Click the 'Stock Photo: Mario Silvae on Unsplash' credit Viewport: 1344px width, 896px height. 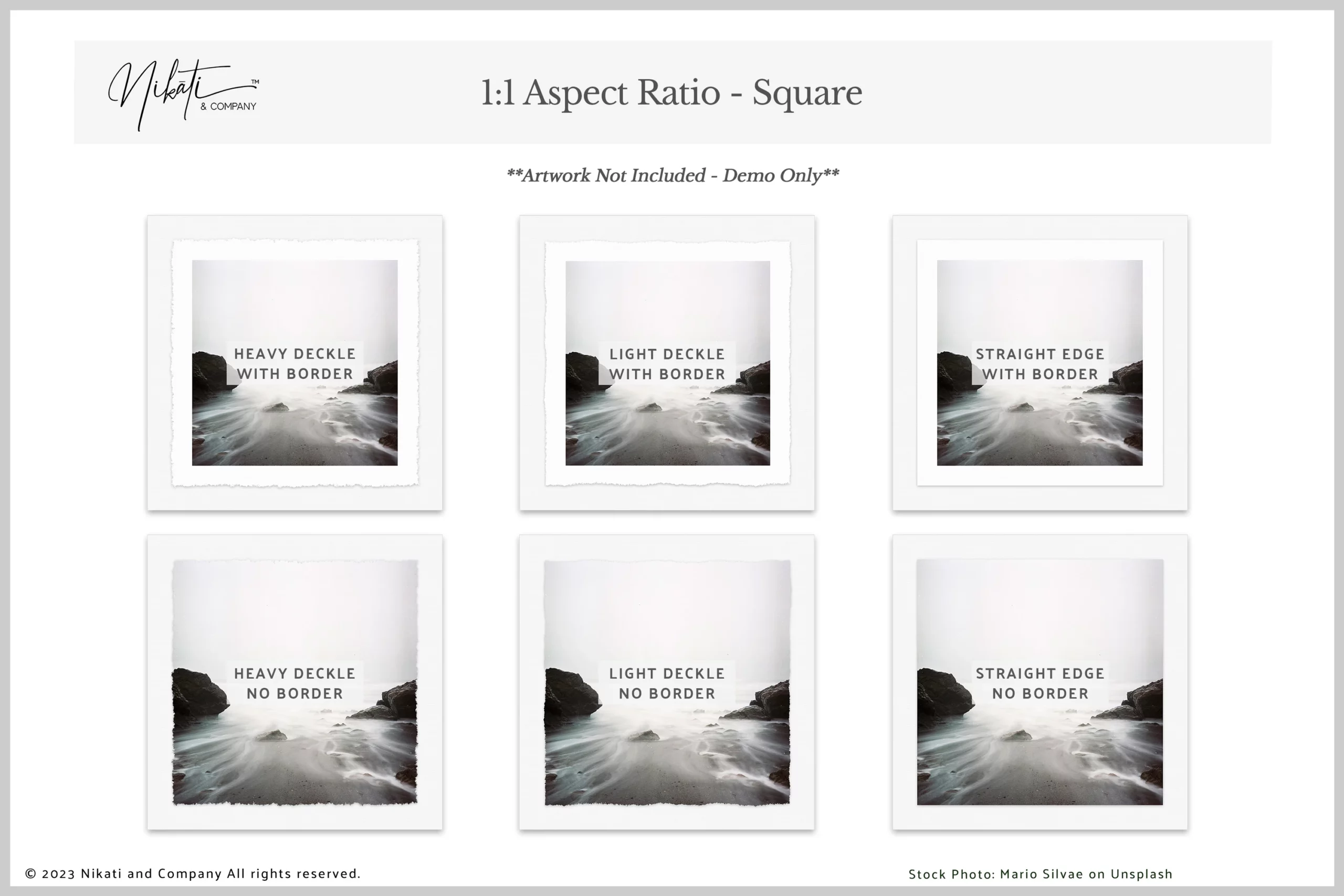click(x=1041, y=874)
